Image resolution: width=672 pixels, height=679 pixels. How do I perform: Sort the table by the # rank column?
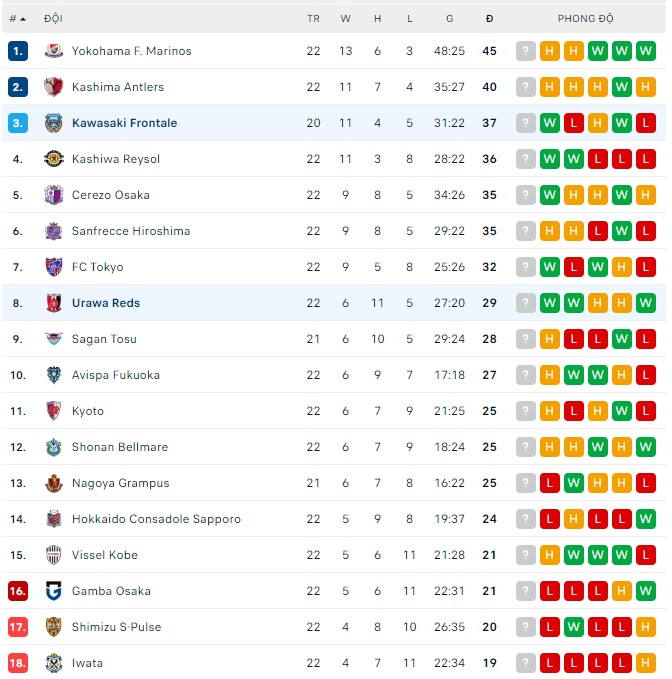pyautogui.click(x=17, y=19)
